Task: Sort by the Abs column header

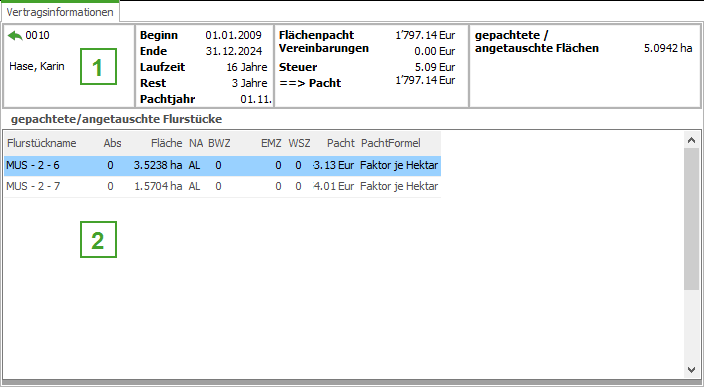Action: (112, 143)
